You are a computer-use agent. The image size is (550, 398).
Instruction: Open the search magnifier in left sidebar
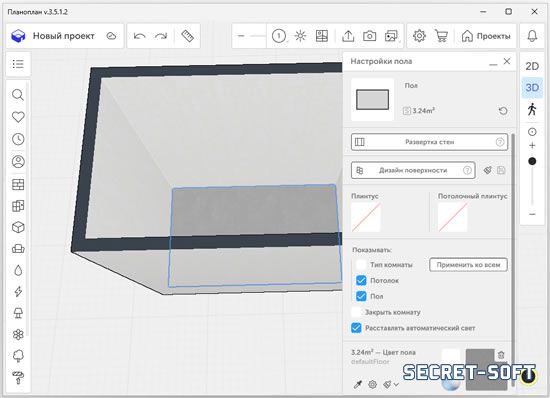[x=18, y=95]
